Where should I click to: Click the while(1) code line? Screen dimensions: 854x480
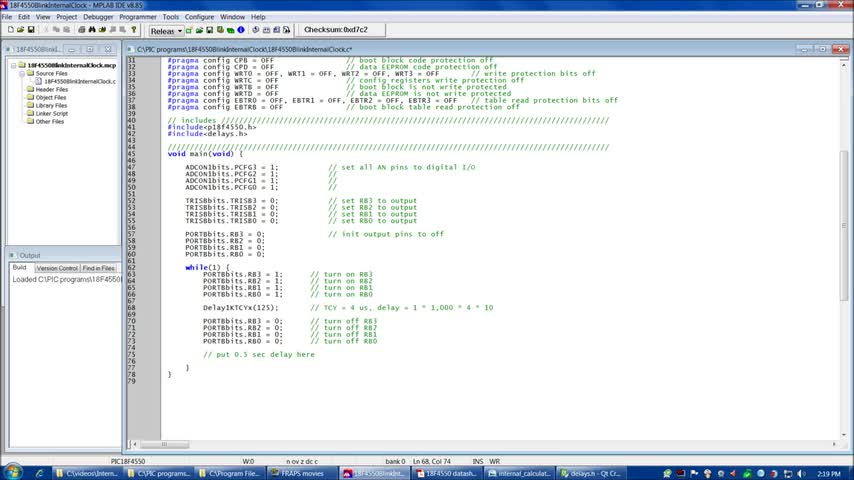pyautogui.click(x=208, y=268)
